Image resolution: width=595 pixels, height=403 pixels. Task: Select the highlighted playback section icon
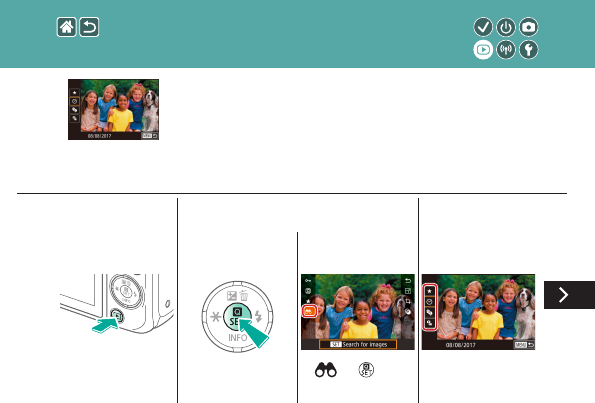click(483, 50)
